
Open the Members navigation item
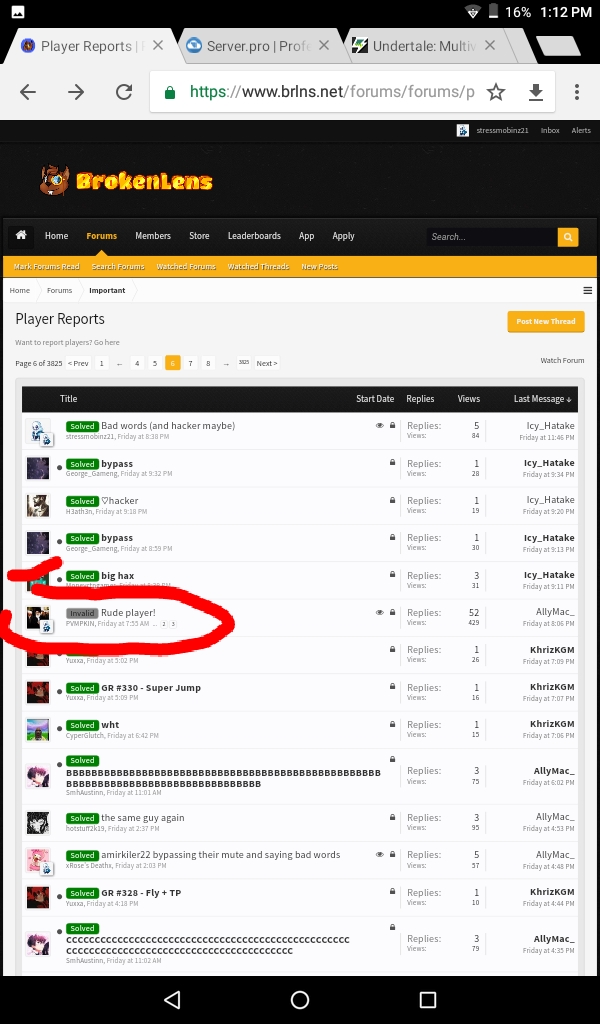tap(153, 236)
